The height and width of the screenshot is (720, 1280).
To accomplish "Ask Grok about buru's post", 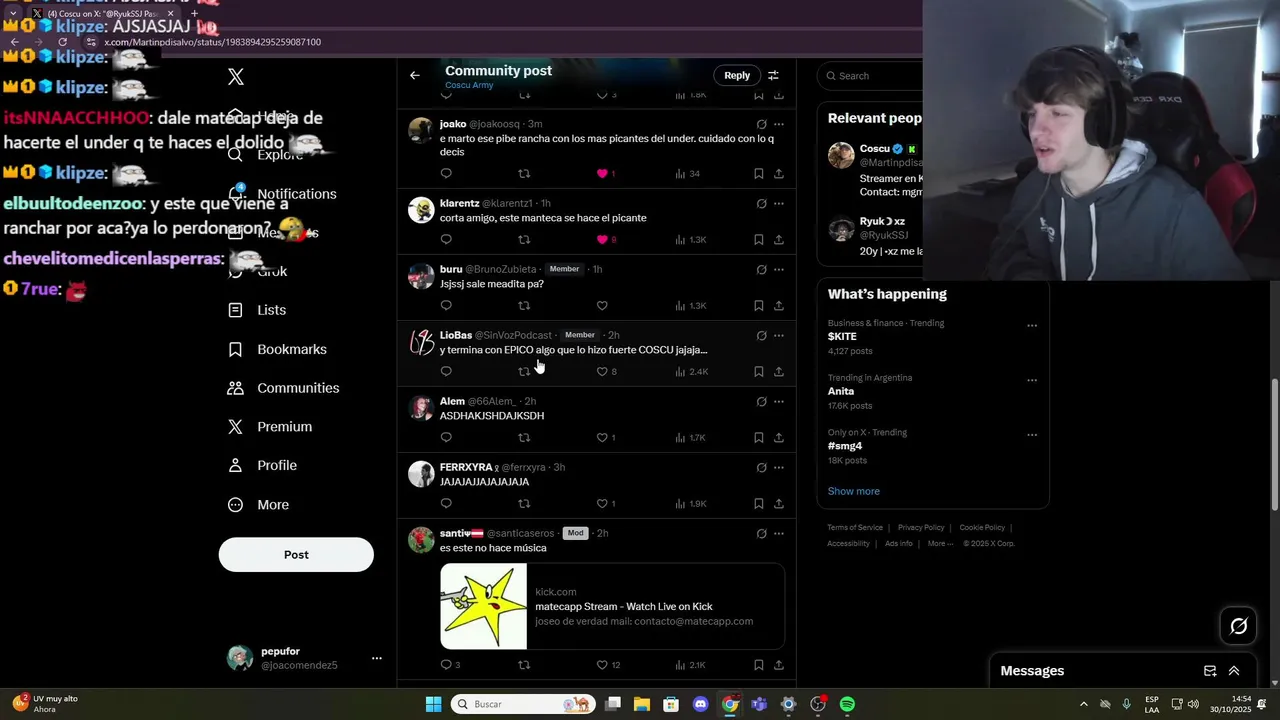I will [761, 270].
